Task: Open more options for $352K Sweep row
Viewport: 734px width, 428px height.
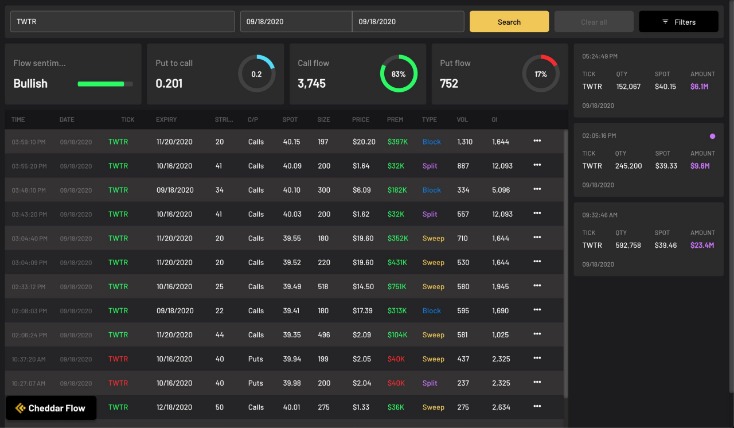Action: click(x=537, y=237)
